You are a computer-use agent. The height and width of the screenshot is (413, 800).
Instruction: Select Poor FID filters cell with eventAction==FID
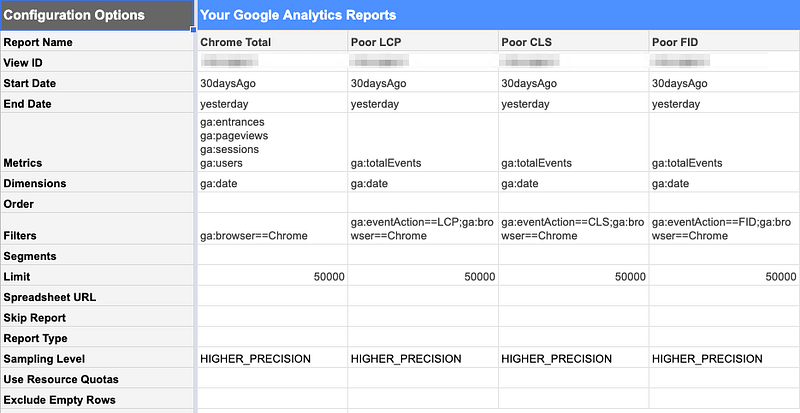click(x=724, y=229)
